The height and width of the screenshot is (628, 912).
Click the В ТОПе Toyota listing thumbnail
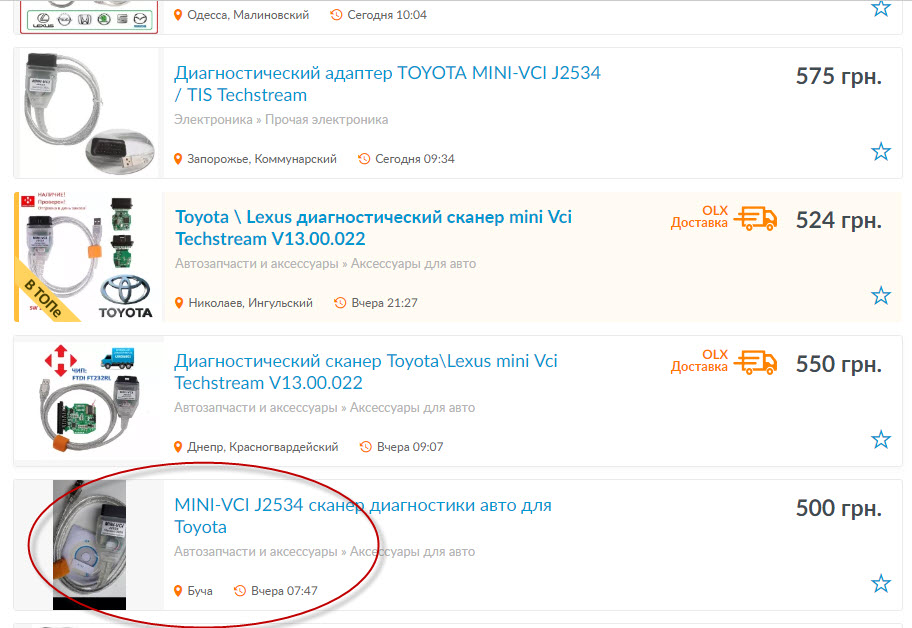pos(88,257)
